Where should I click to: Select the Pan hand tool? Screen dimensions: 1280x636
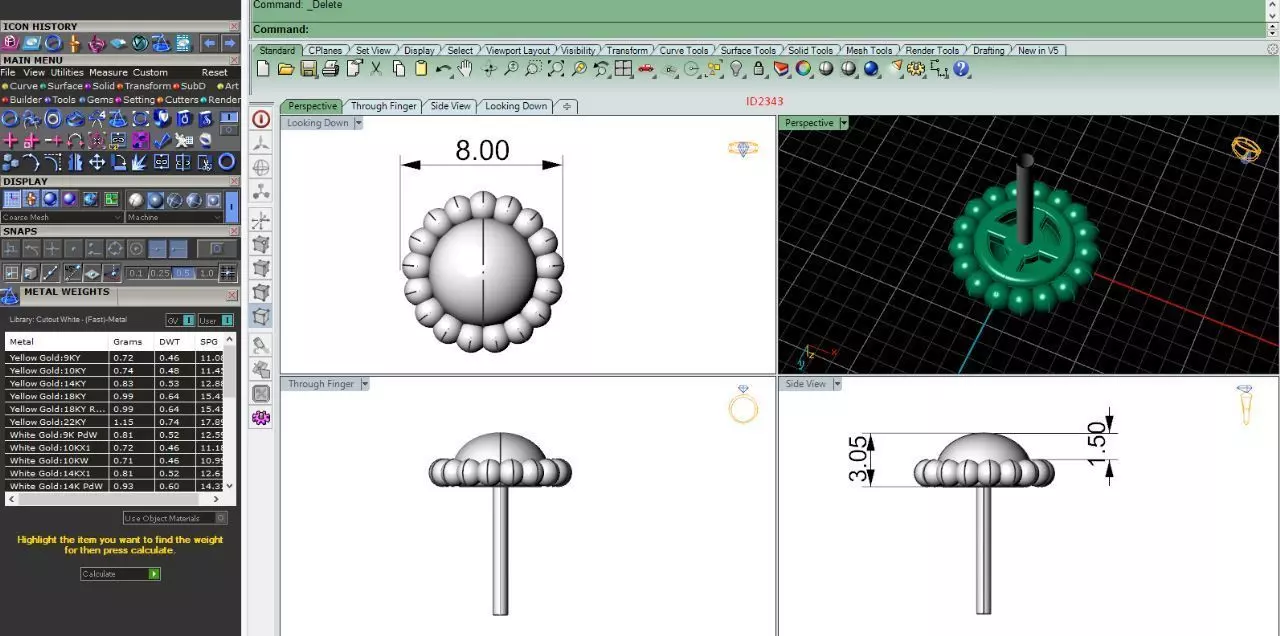(x=465, y=69)
